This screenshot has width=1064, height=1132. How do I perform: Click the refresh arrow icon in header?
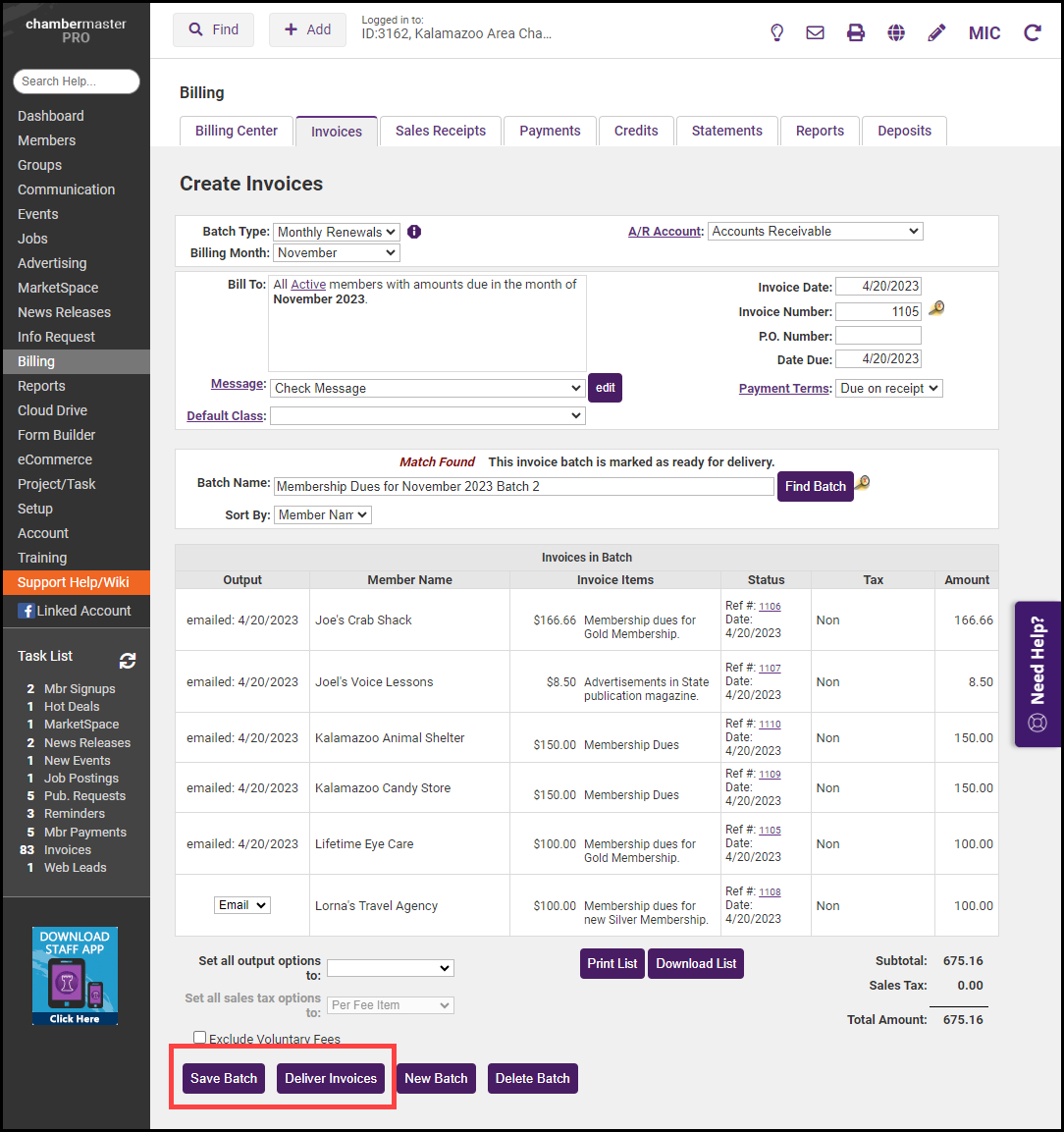(x=1032, y=32)
